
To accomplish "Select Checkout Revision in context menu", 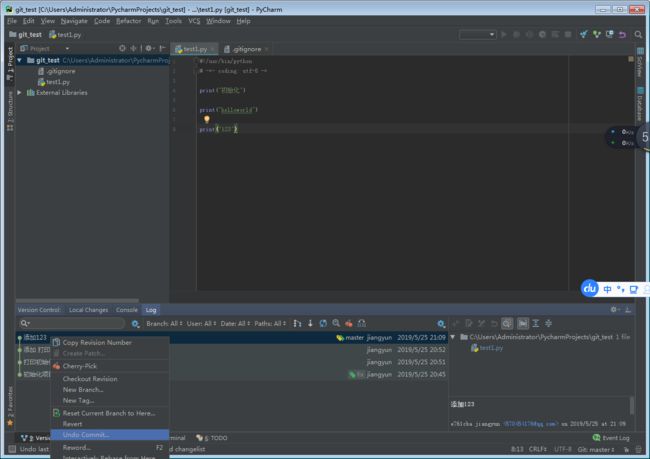I will [x=110, y=379].
